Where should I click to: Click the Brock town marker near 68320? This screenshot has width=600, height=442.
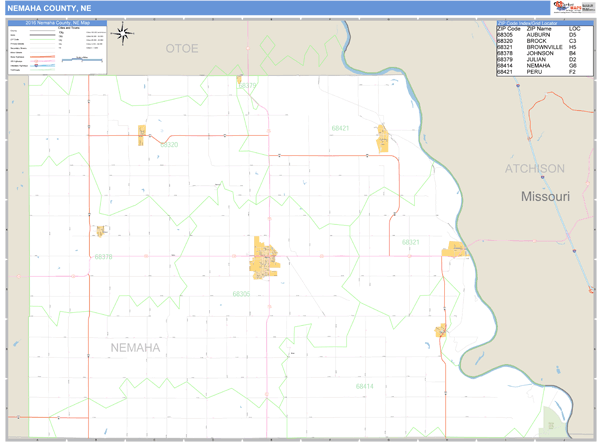tap(142, 131)
